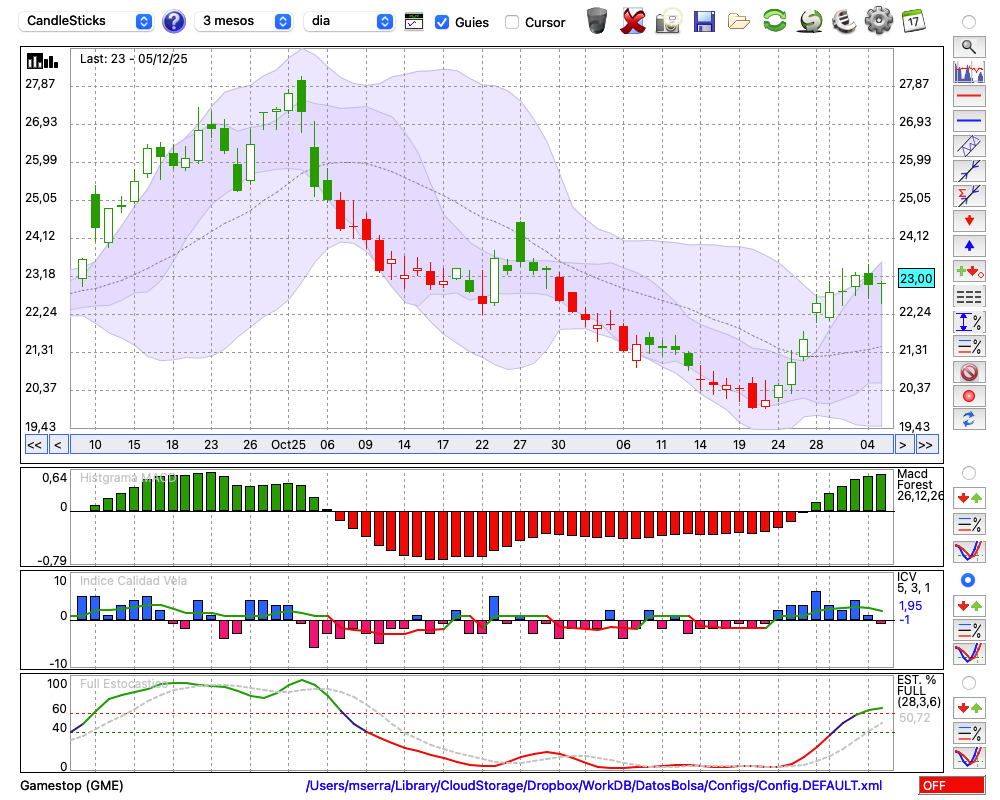Click the blue floppy disk save icon

click(704, 20)
